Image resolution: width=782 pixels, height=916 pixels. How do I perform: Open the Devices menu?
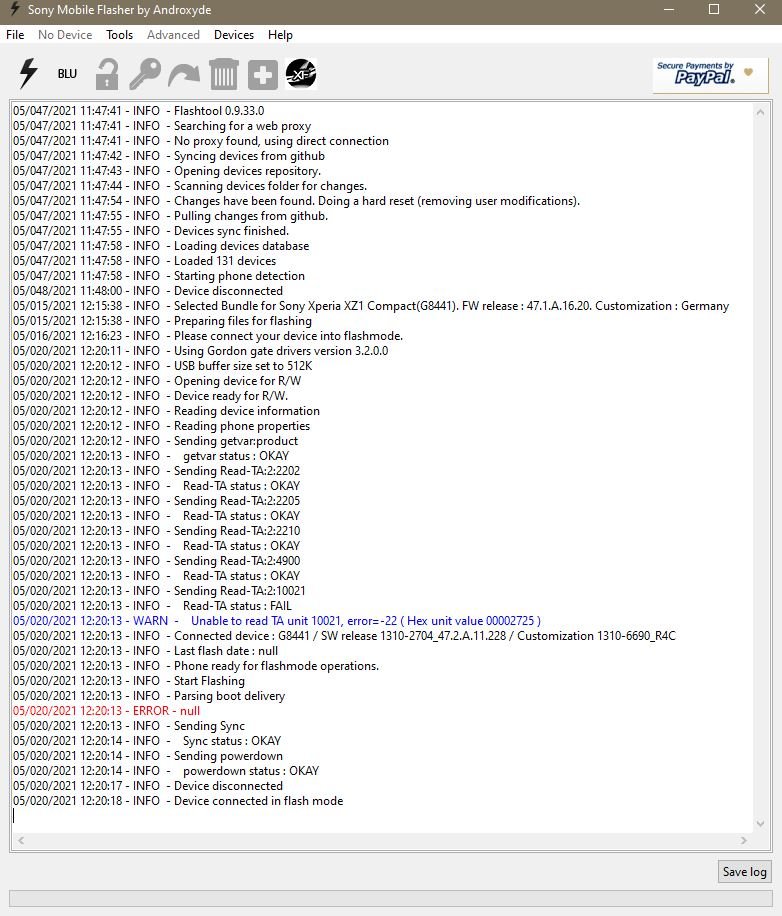tap(234, 34)
